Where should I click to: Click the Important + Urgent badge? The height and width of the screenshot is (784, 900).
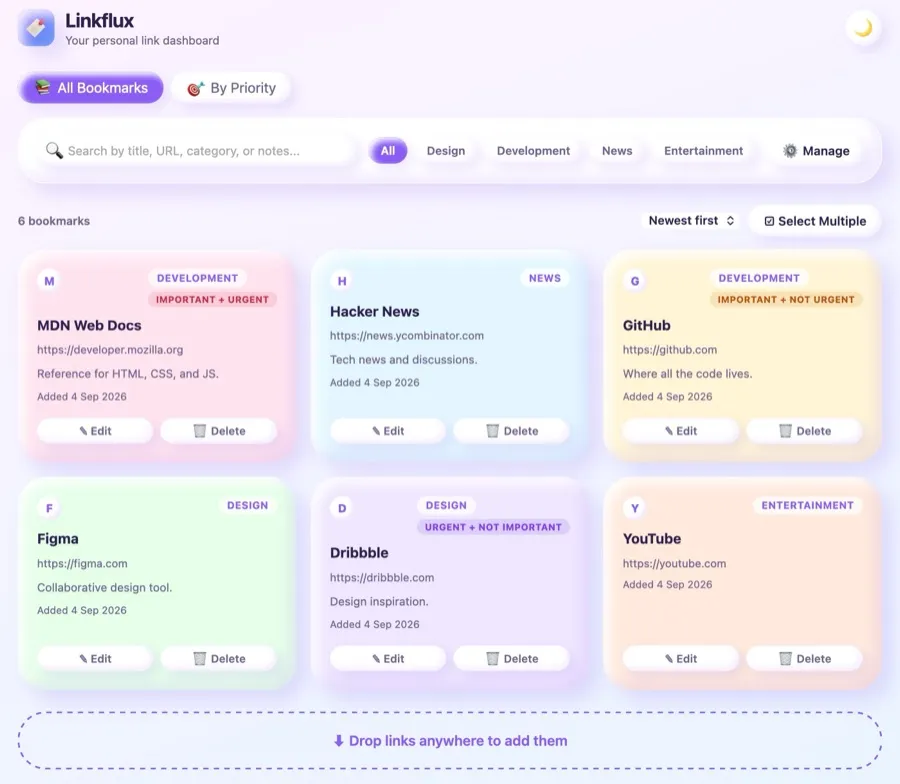tap(212, 300)
